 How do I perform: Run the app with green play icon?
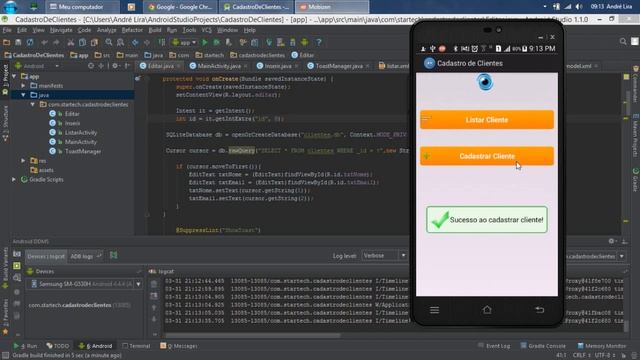tap(205, 42)
